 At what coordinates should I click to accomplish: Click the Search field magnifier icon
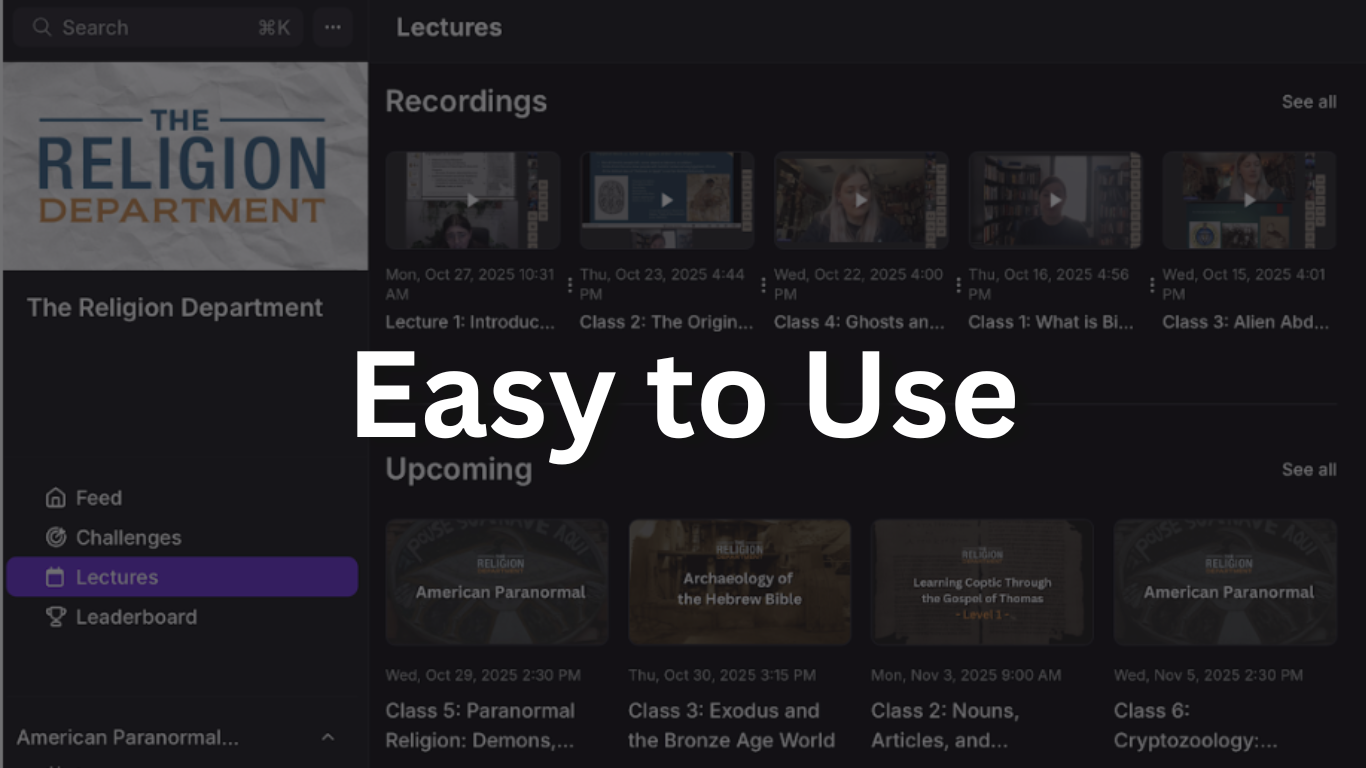tap(42, 27)
